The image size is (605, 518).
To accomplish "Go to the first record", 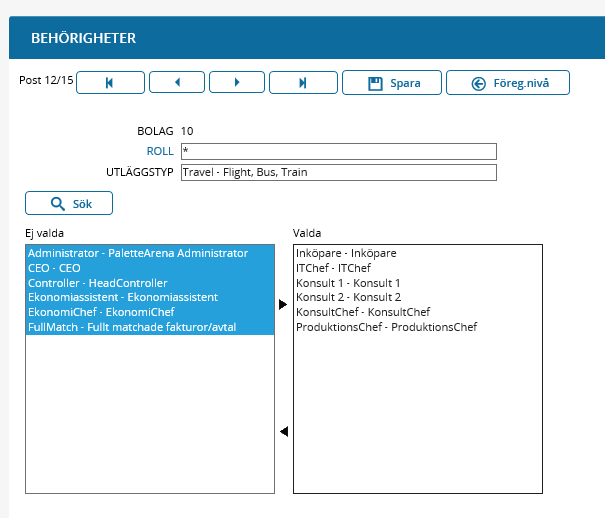I will pos(110,83).
